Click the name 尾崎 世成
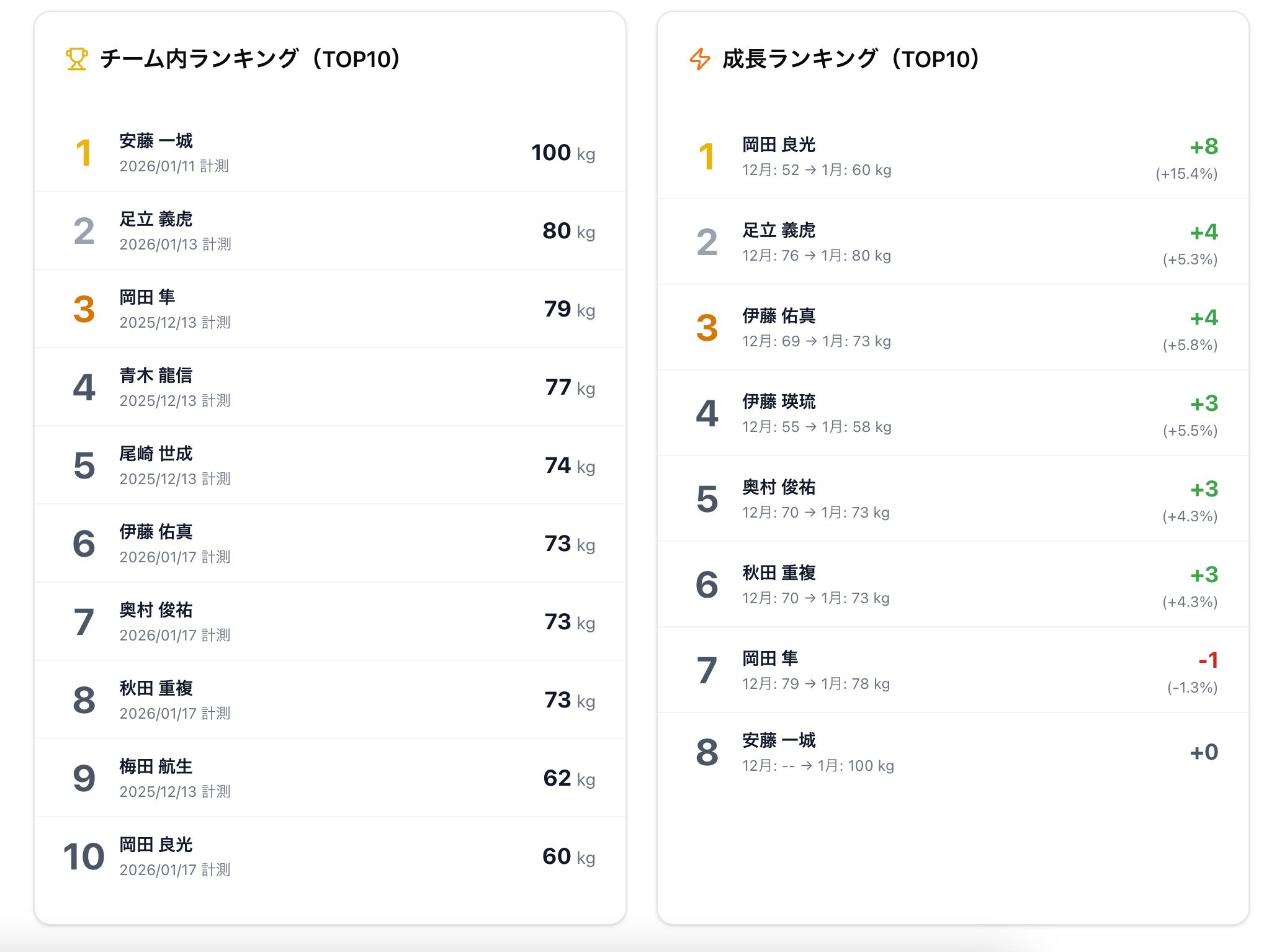This screenshot has width=1282, height=952. 156,454
